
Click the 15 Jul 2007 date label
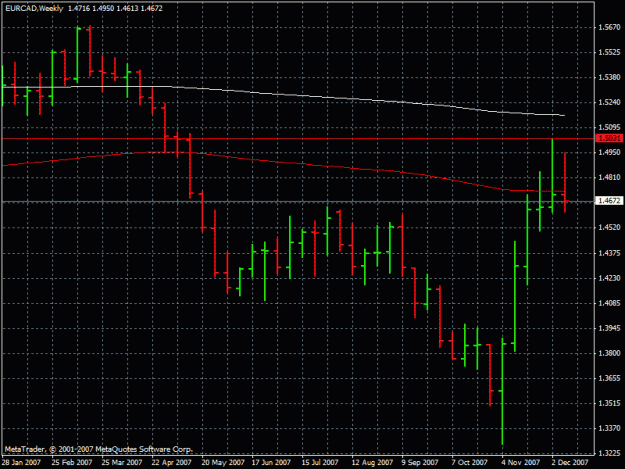pyautogui.click(x=320, y=463)
